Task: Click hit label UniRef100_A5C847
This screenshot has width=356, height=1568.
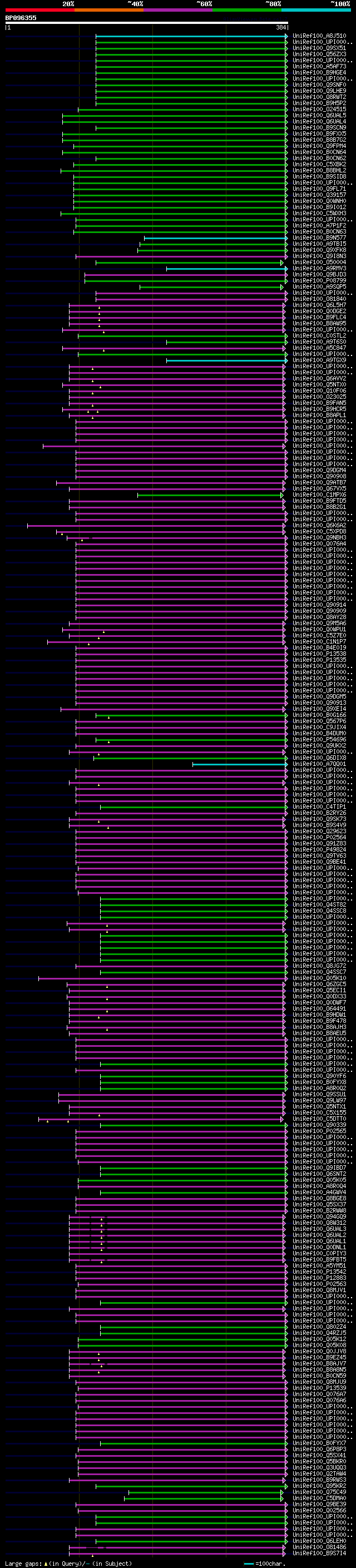Action: 319,348
